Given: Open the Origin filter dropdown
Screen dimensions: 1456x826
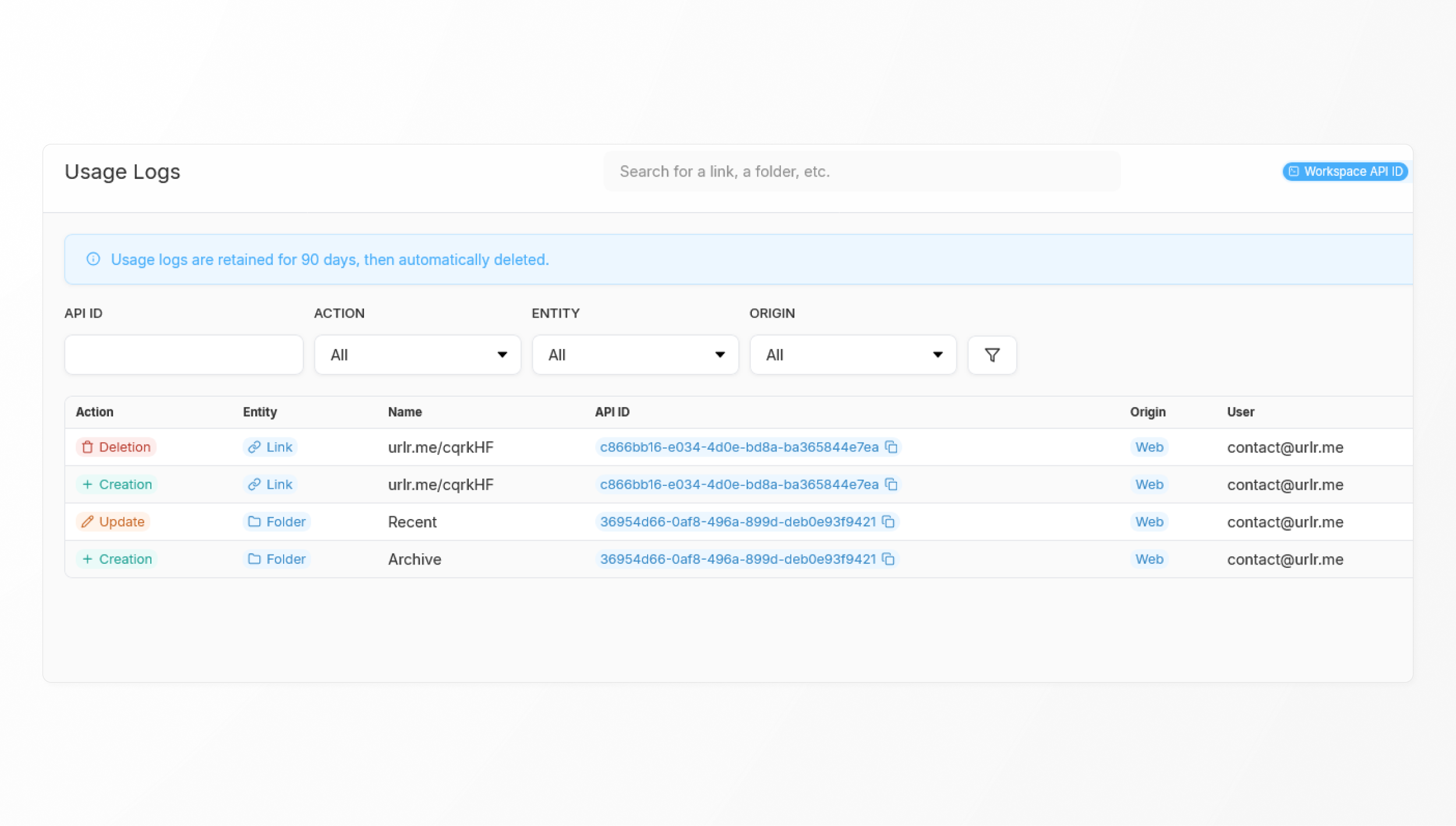Looking at the screenshot, I should (x=853, y=355).
